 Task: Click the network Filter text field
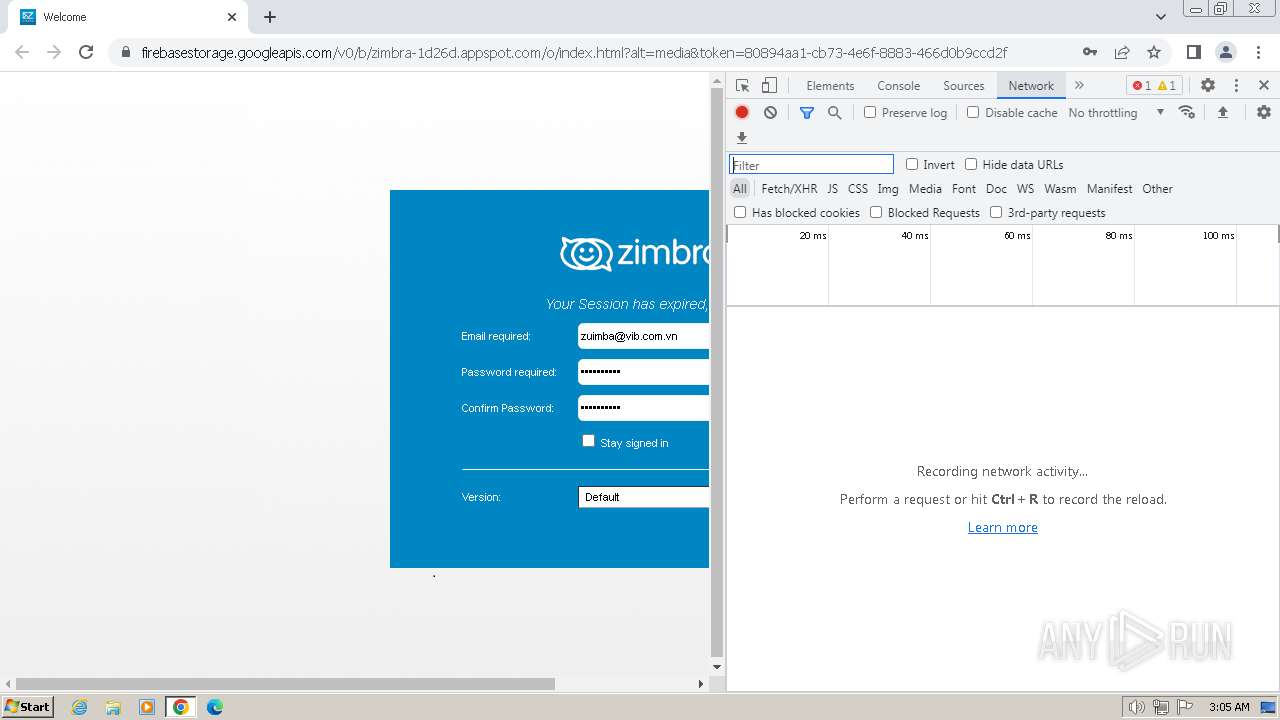tap(811, 165)
